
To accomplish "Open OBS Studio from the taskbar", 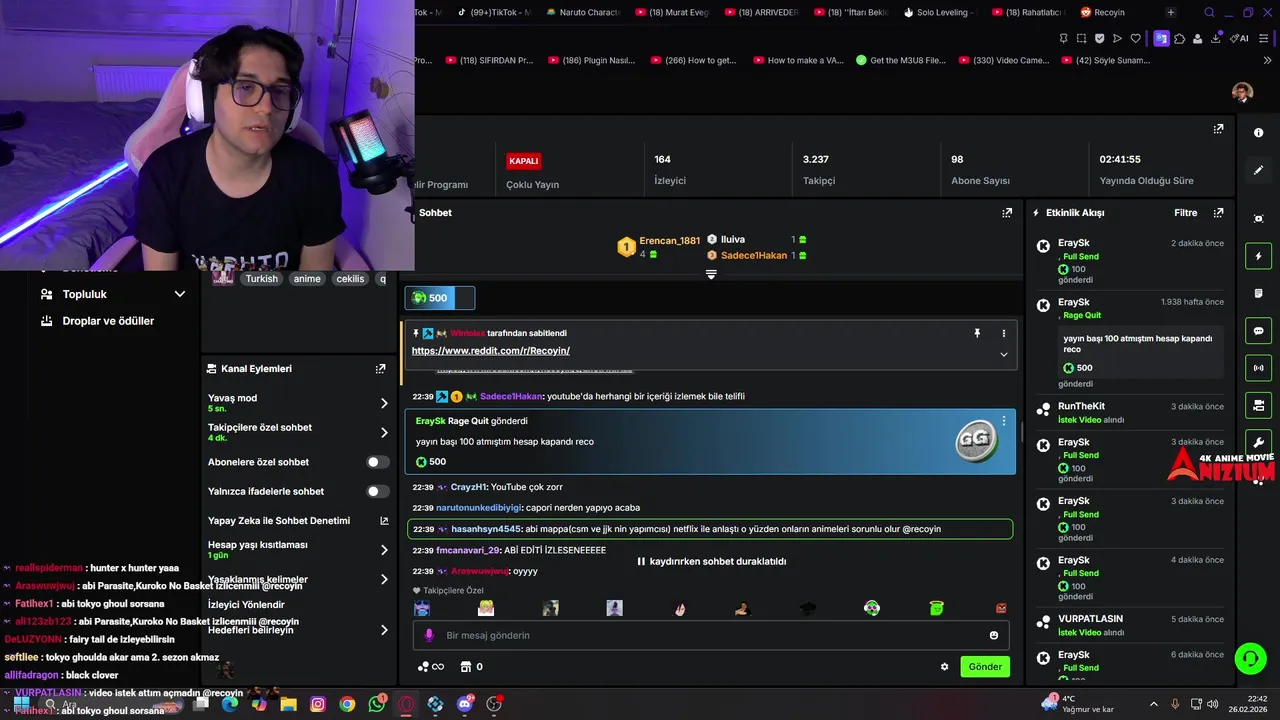I will pyautogui.click(x=494, y=704).
